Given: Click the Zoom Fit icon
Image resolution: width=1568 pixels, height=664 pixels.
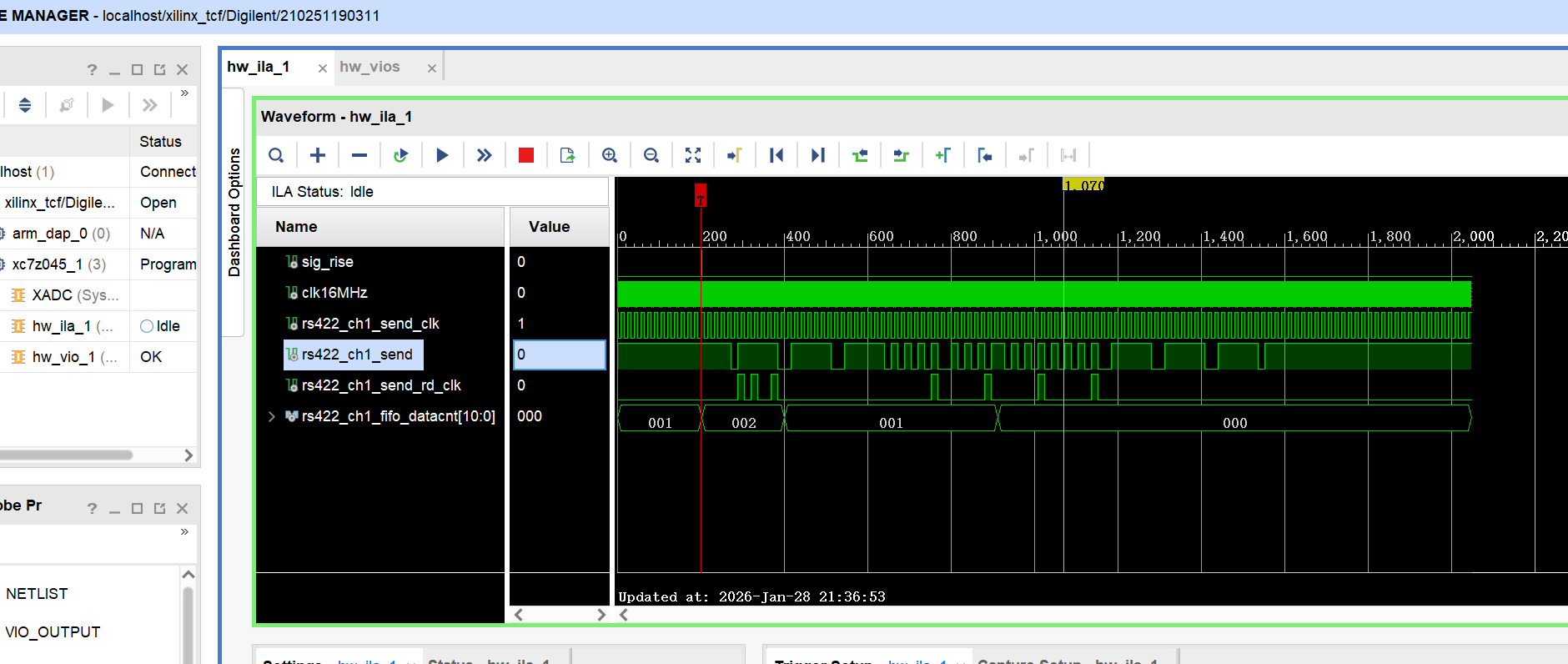Looking at the screenshot, I should [693, 155].
